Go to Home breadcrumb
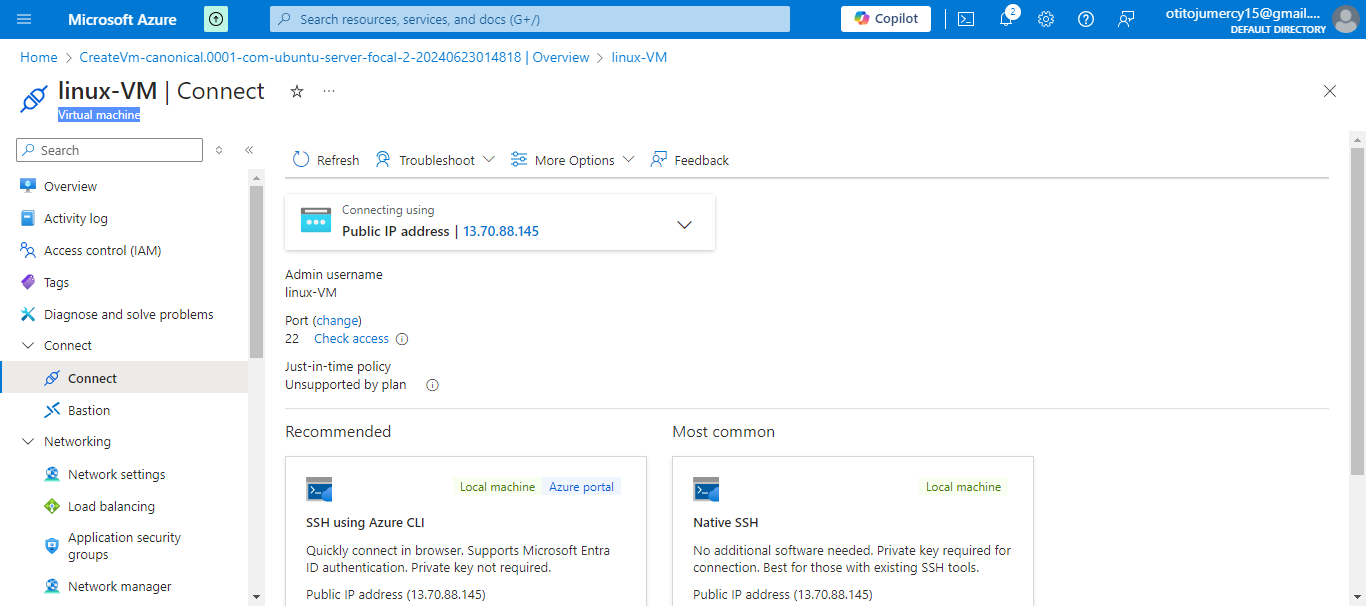 [x=39, y=57]
